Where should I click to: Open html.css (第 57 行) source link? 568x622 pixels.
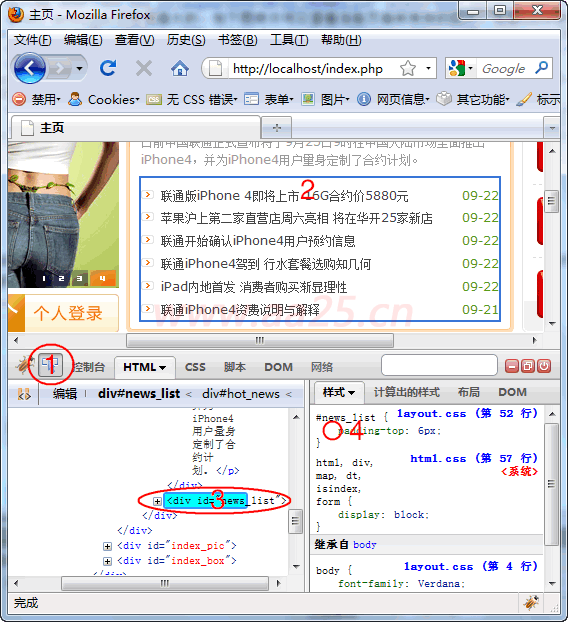click(474, 459)
